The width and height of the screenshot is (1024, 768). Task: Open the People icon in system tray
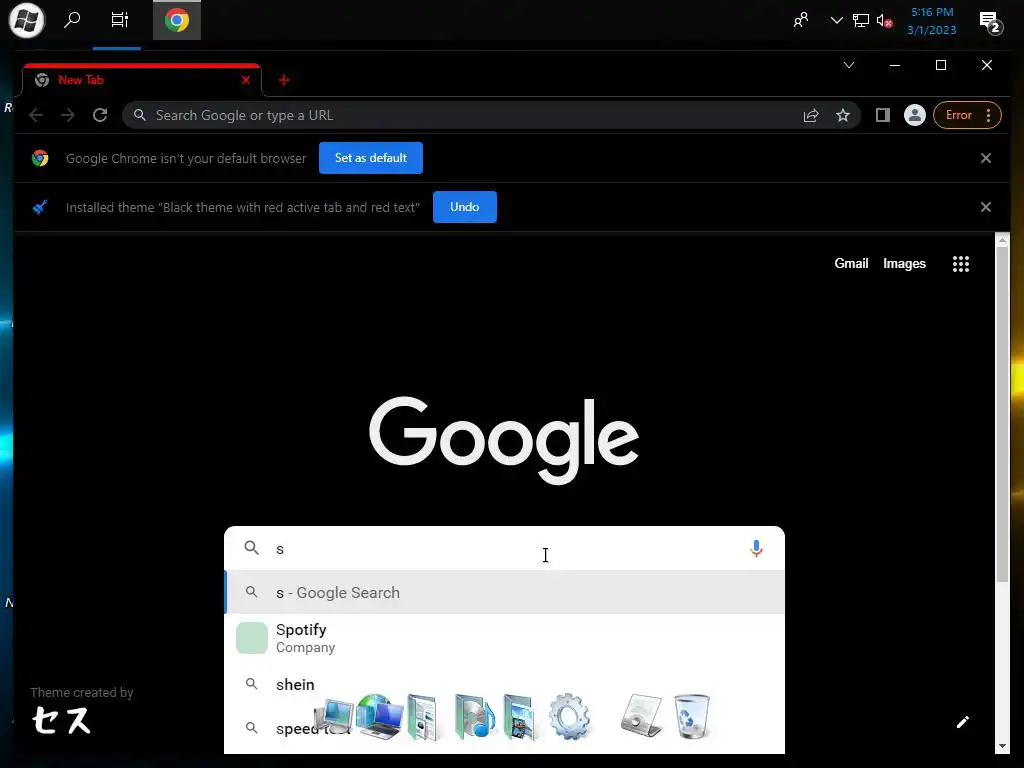click(801, 20)
